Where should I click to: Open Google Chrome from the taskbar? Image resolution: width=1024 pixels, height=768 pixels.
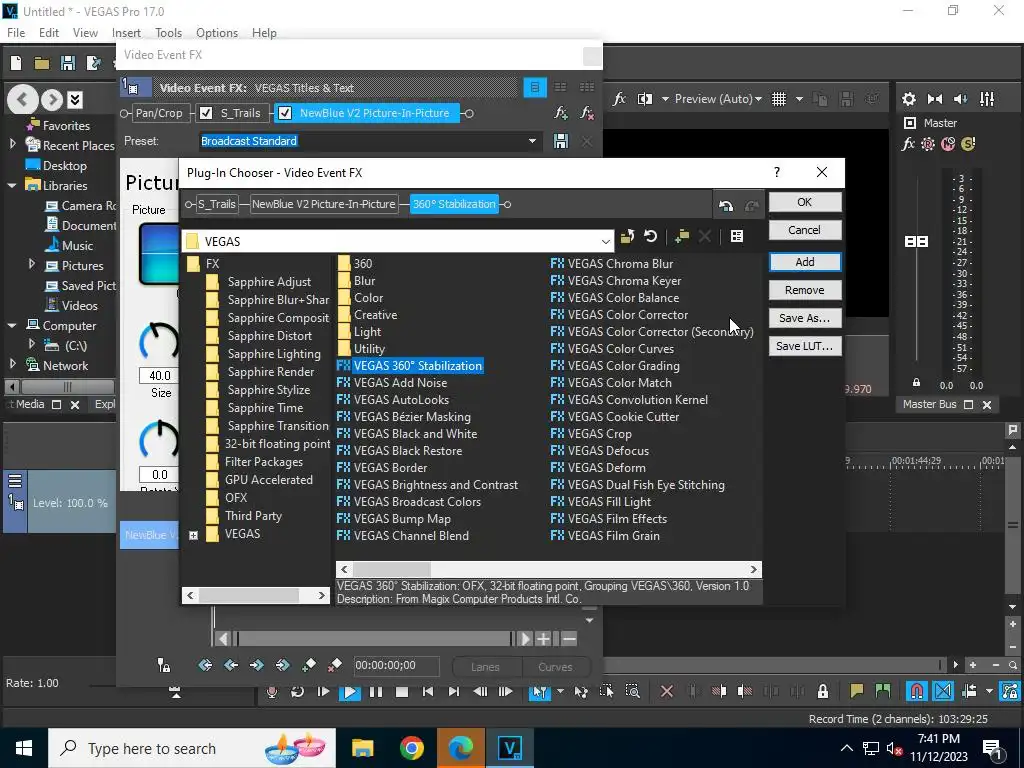click(x=411, y=748)
